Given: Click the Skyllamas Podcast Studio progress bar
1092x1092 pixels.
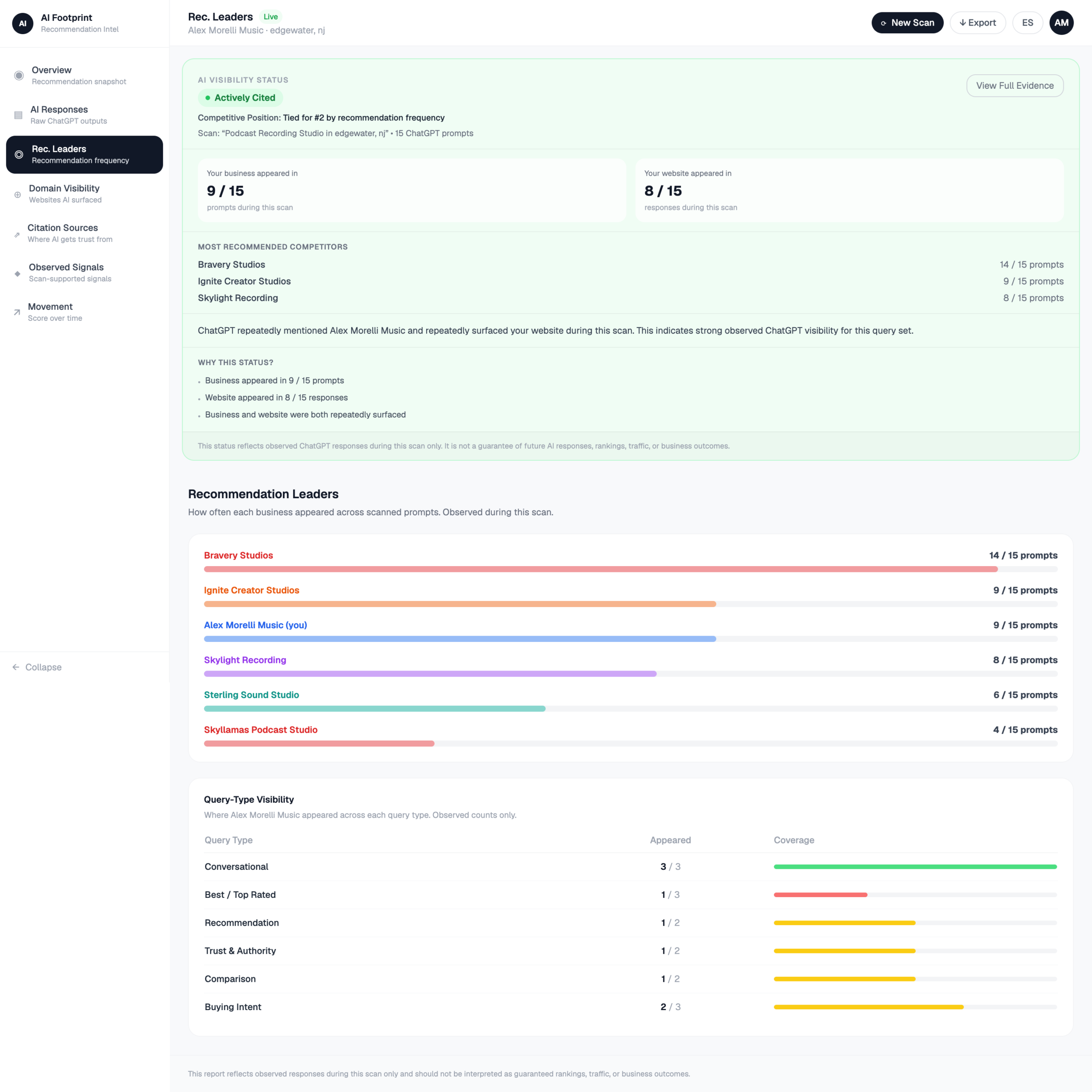Looking at the screenshot, I should pyautogui.click(x=631, y=744).
